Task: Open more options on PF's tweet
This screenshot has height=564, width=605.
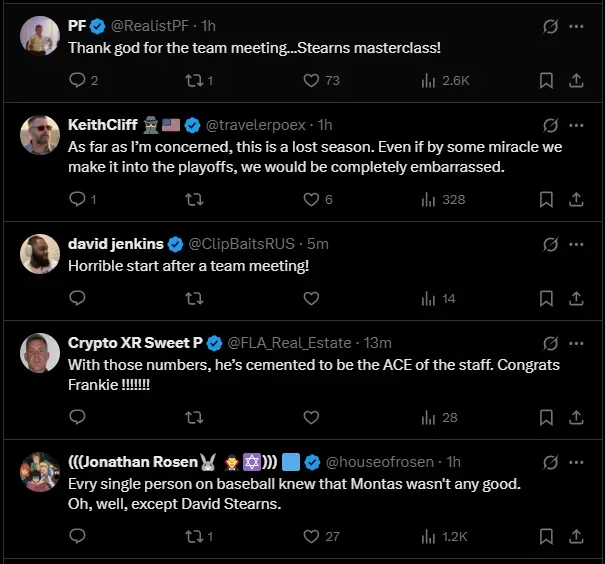Action: 577,26
